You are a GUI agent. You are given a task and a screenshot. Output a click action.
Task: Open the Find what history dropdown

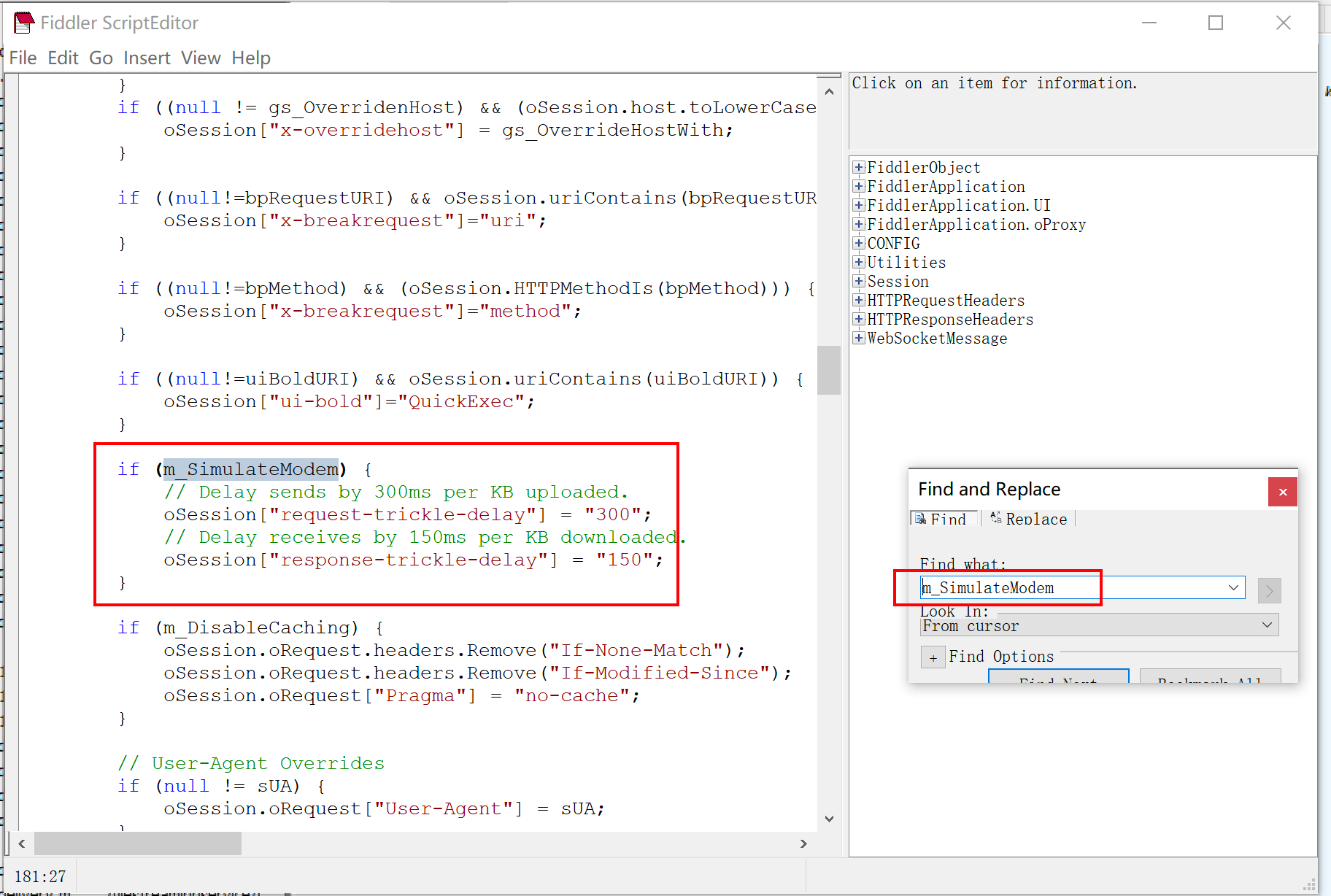(1233, 587)
